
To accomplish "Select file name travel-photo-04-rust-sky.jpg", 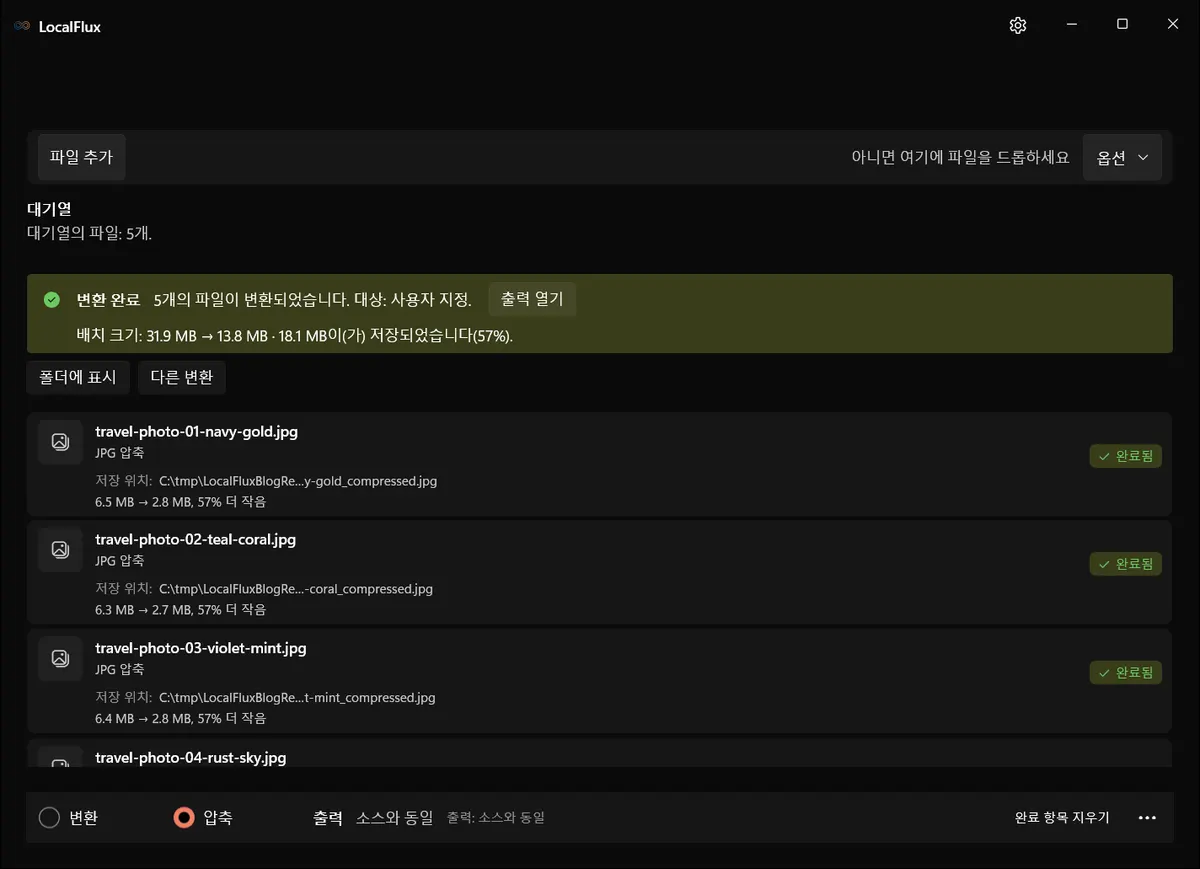I will coord(190,758).
